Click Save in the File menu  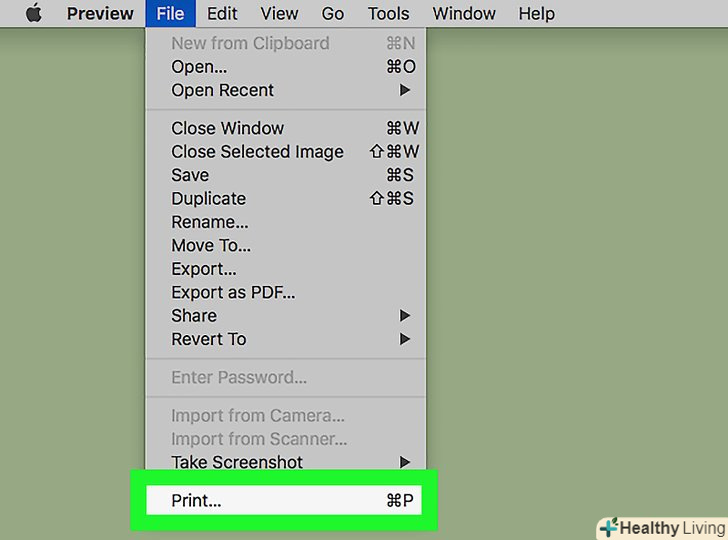click(190, 175)
